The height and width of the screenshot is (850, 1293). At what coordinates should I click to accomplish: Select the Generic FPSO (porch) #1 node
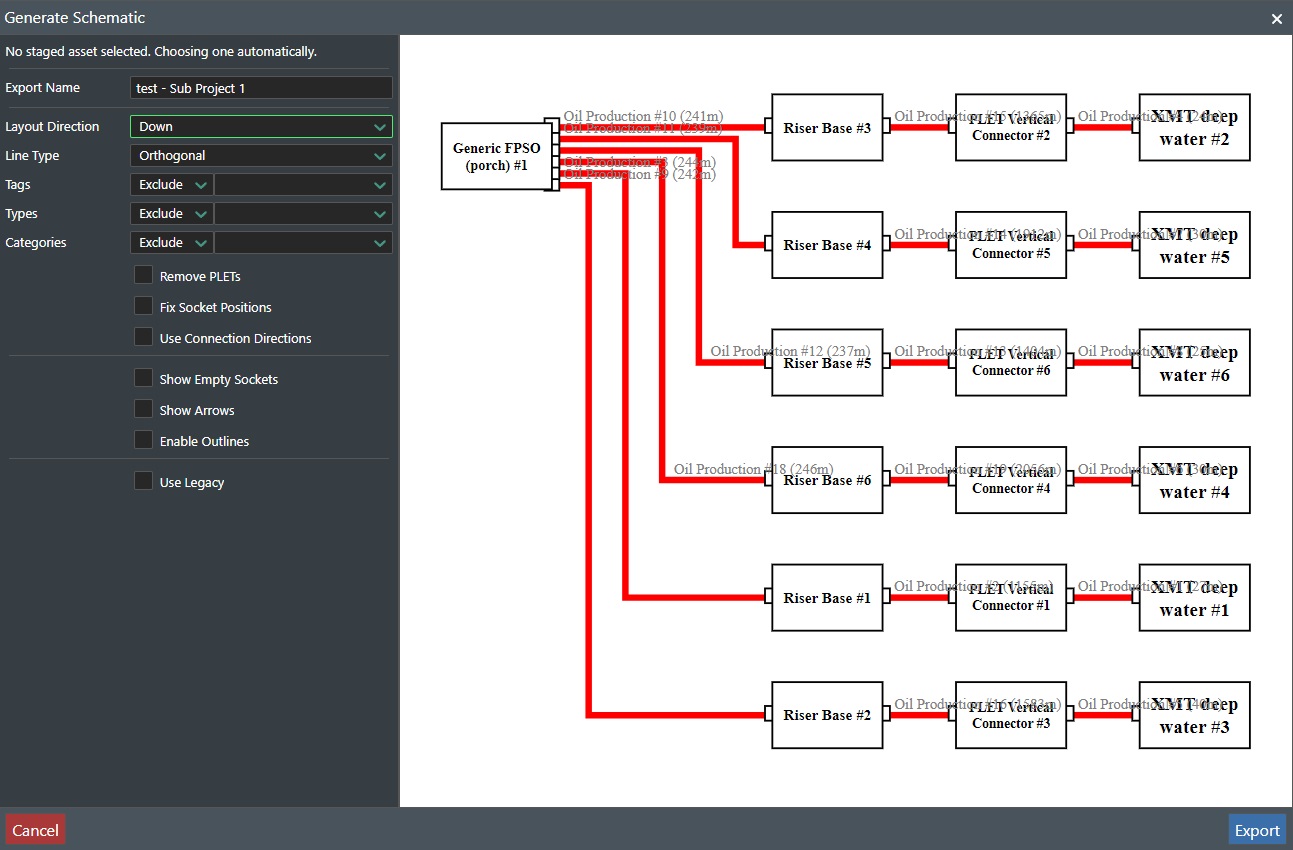point(497,156)
